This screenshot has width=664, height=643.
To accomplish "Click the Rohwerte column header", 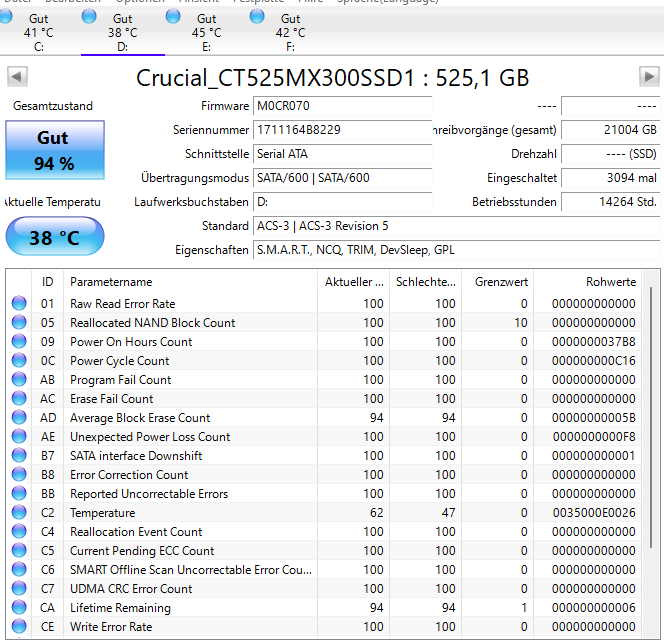I will click(588, 282).
